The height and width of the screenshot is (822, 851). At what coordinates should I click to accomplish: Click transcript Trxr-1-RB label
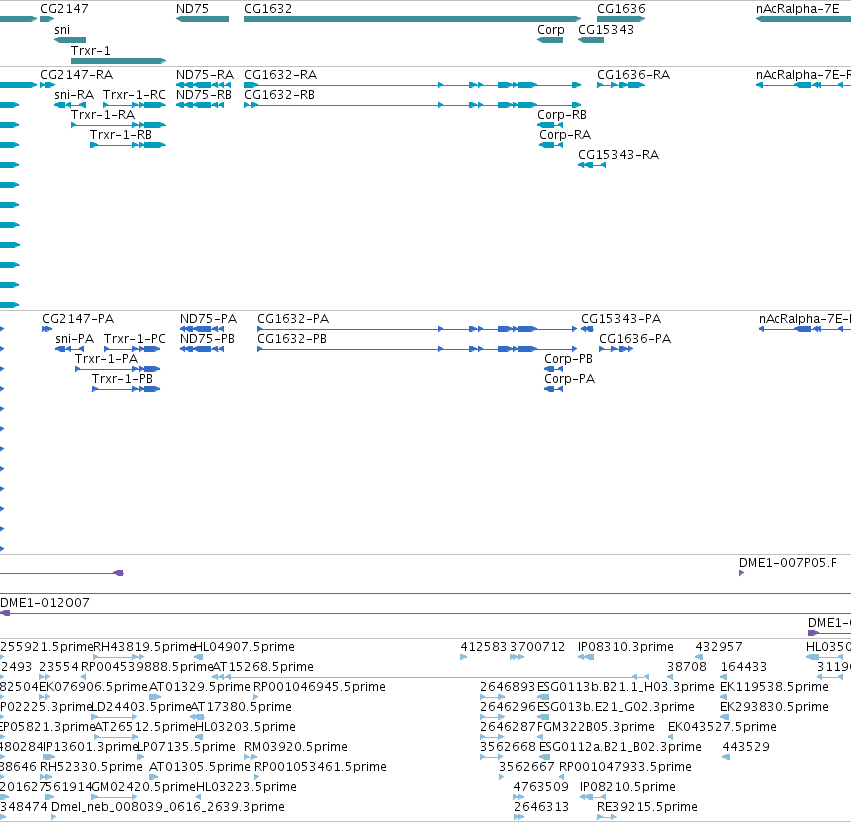click(120, 135)
